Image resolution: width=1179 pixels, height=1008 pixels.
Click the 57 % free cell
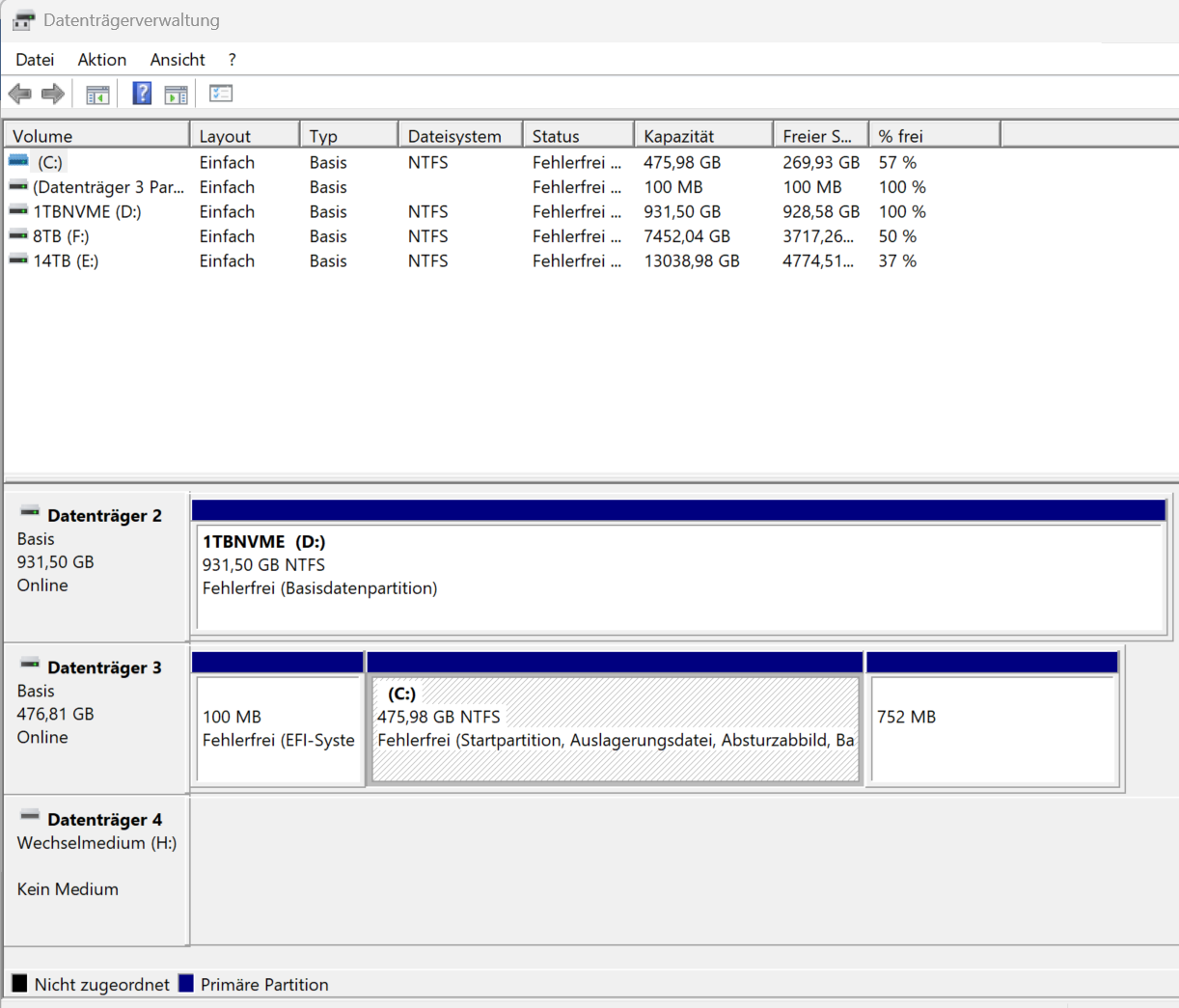click(897, 163)
